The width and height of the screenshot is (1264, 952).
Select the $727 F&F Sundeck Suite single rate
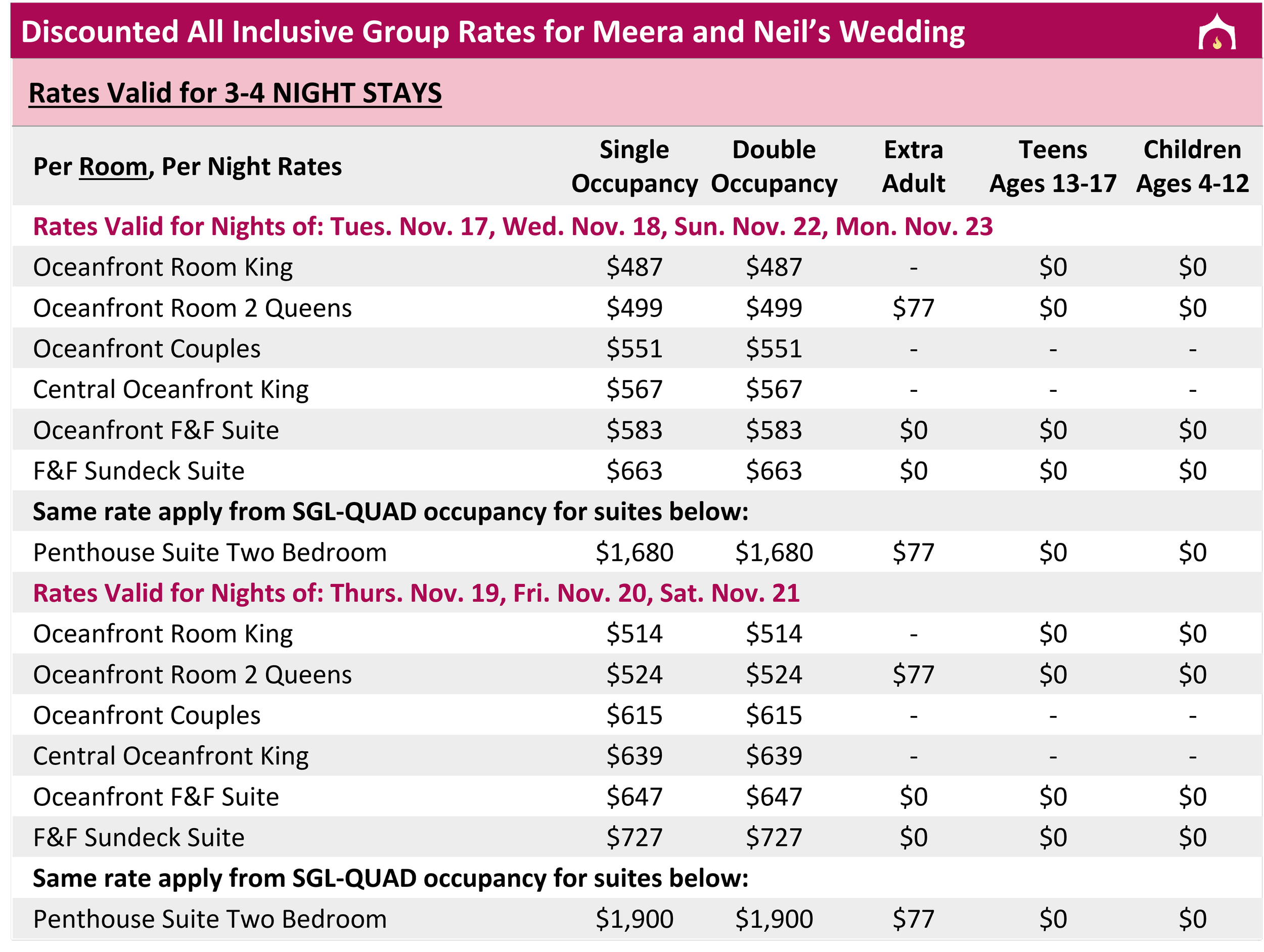pyautogui.click(x=635, y=838)
